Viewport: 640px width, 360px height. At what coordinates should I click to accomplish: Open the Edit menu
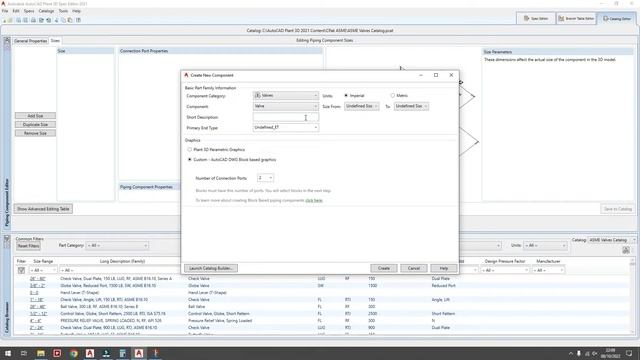click(x=16, y=11)
